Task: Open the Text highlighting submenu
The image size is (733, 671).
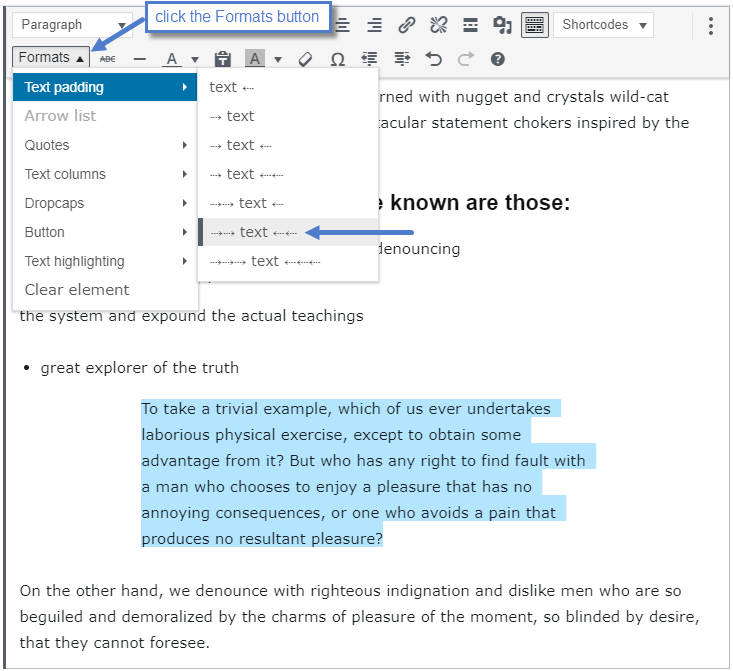Action: pos(105,261)
